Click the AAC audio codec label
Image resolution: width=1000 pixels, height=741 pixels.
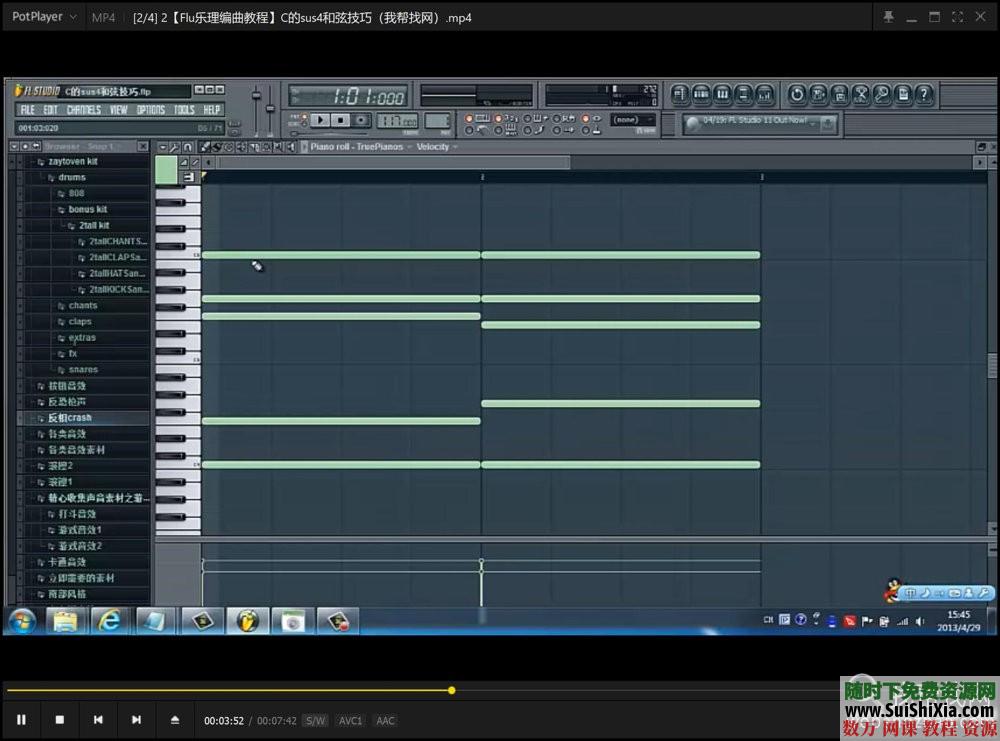tap(385, 721)
